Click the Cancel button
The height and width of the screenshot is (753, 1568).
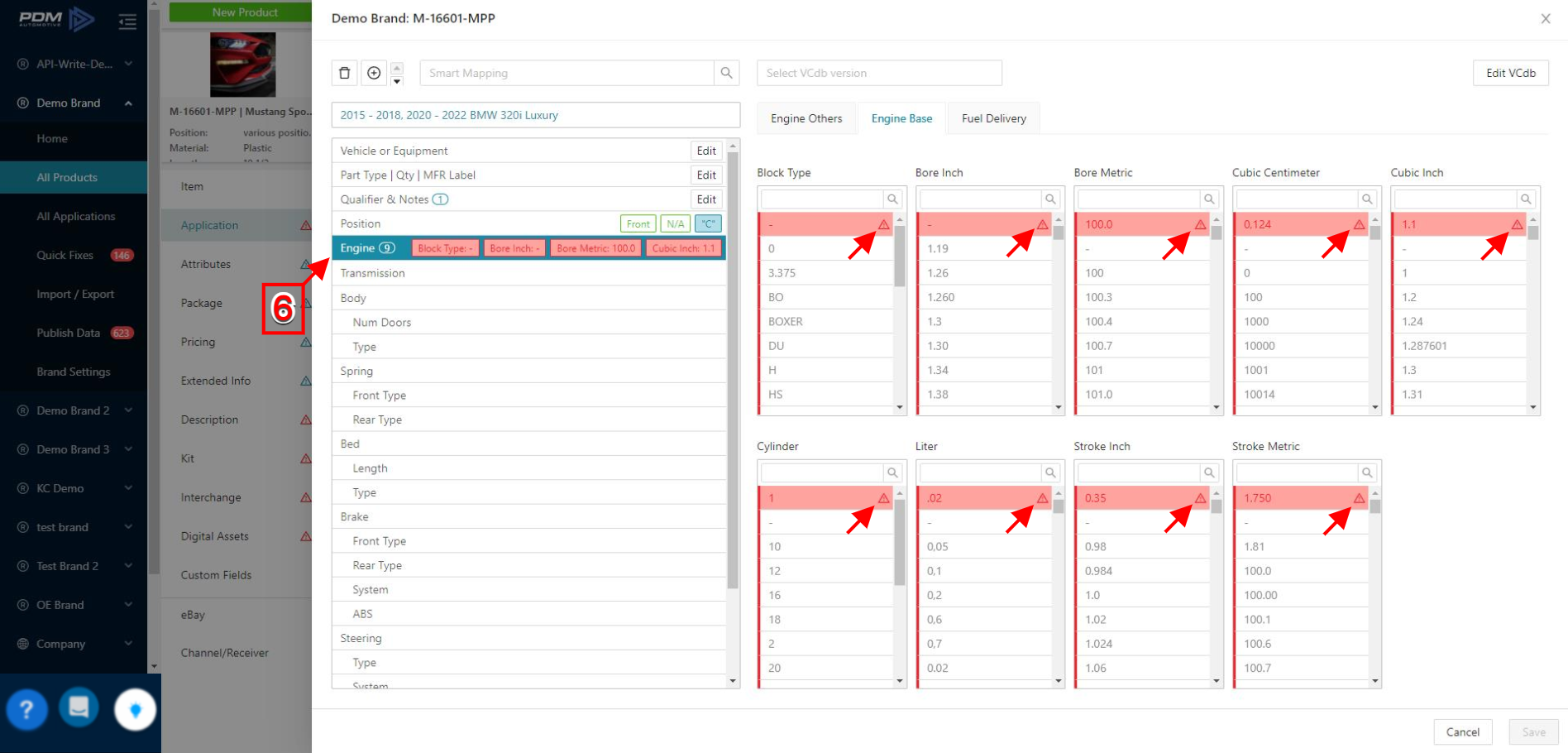tap(1462, 732)
